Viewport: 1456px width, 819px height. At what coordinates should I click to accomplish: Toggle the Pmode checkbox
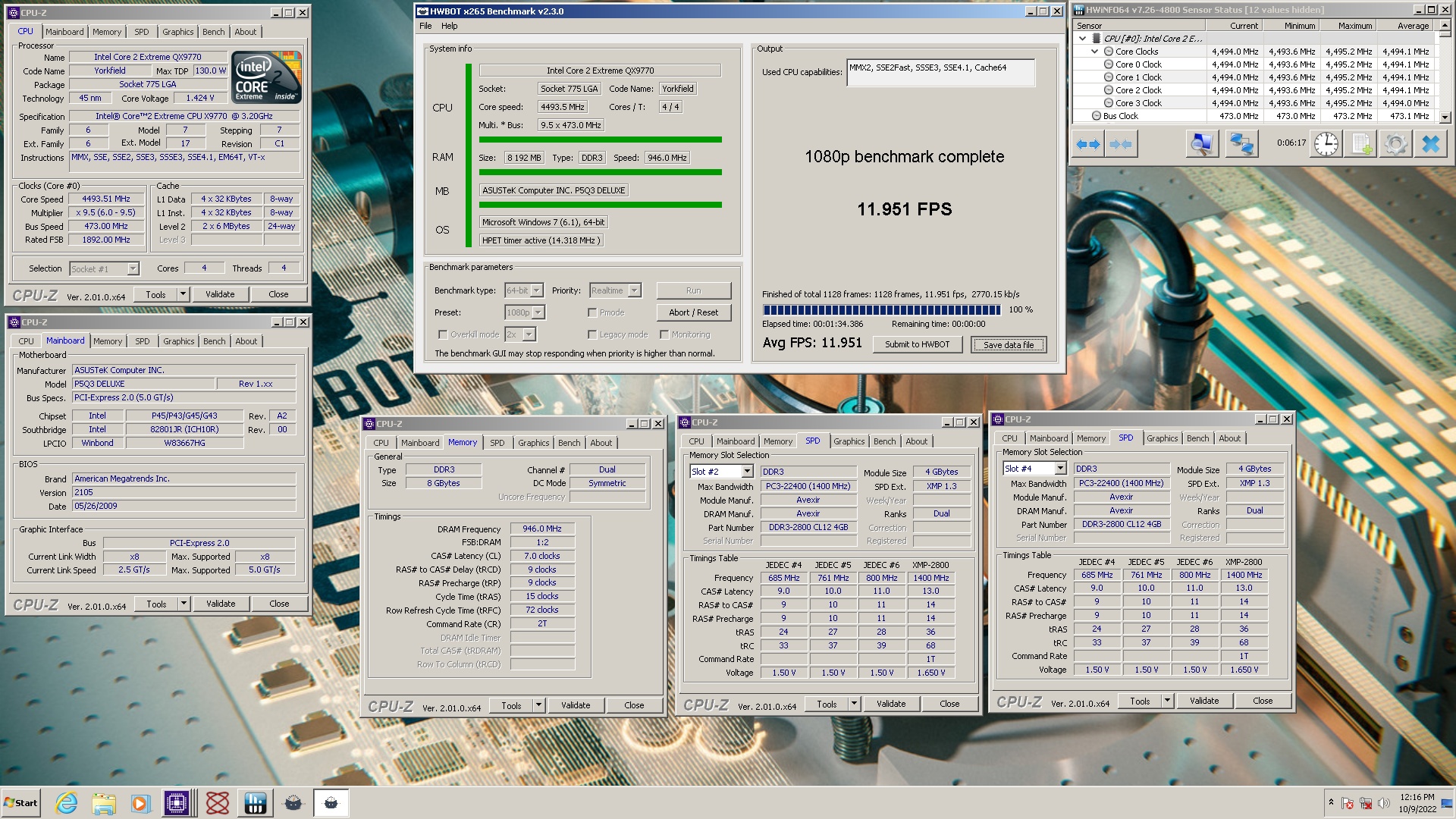[x=592, y=312]
